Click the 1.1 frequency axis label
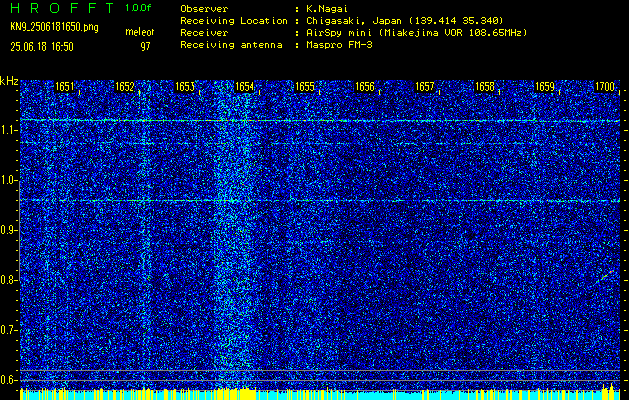Image resolution: width=629 pixels, height=400 pixels. click(x=8, y=130)
